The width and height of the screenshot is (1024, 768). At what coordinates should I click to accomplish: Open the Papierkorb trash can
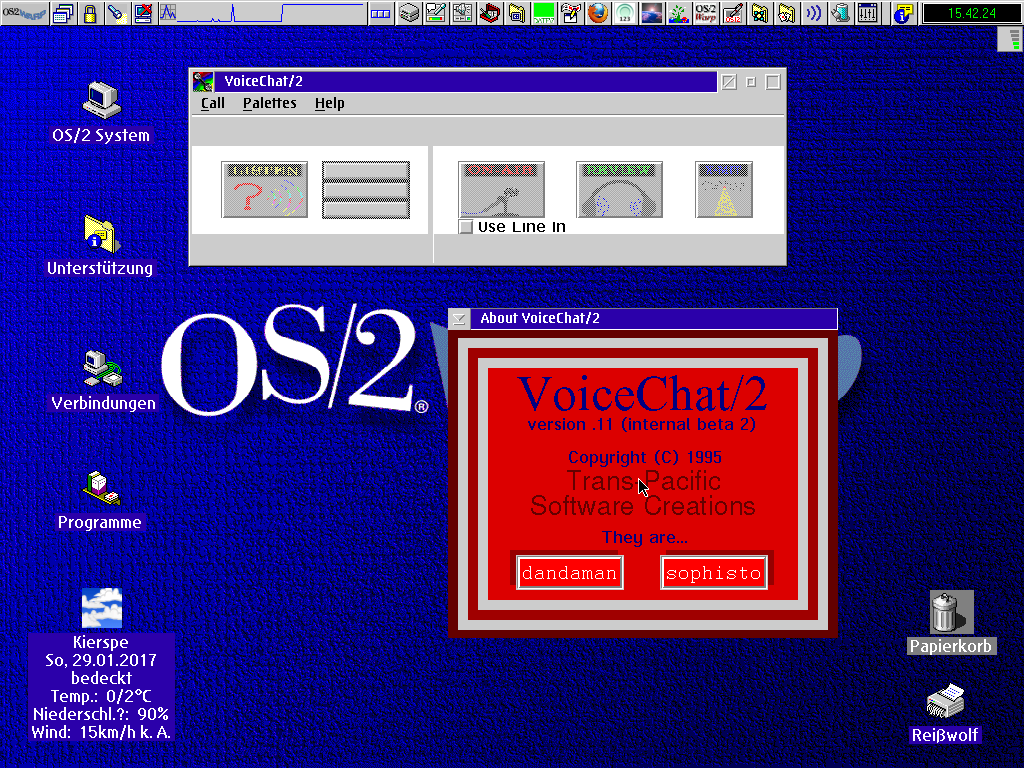tap(952, 612)
